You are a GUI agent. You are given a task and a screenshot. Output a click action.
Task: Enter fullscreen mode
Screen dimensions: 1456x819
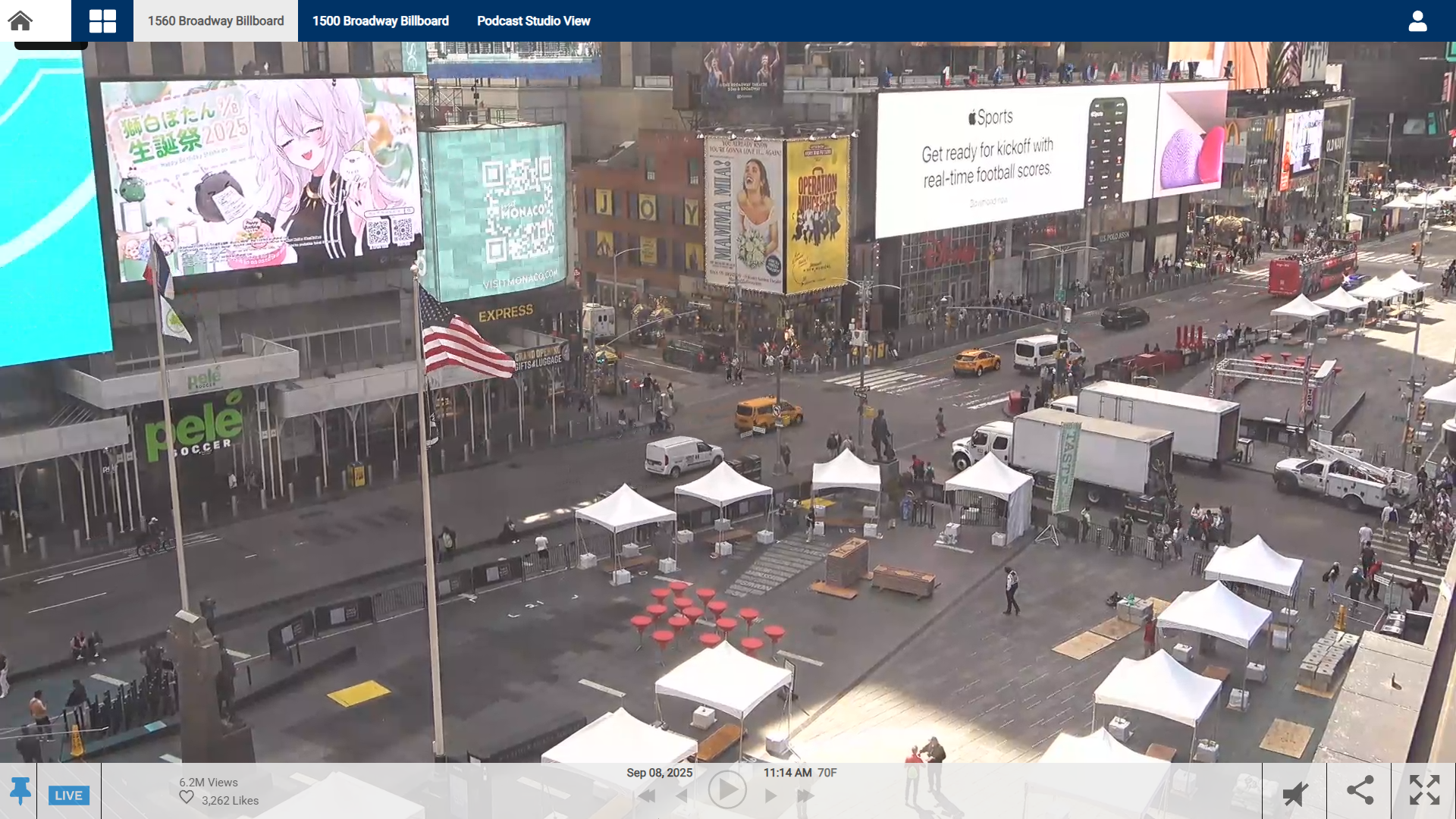(x=1424, y=790)
